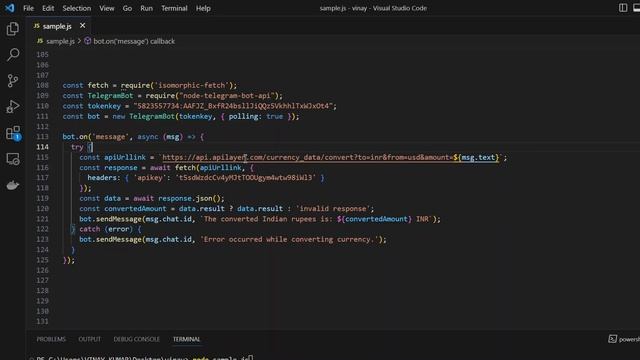This screenshot has width=640, height=360.
Task: Click 'message' string on line 113
Action: point(110,137)
